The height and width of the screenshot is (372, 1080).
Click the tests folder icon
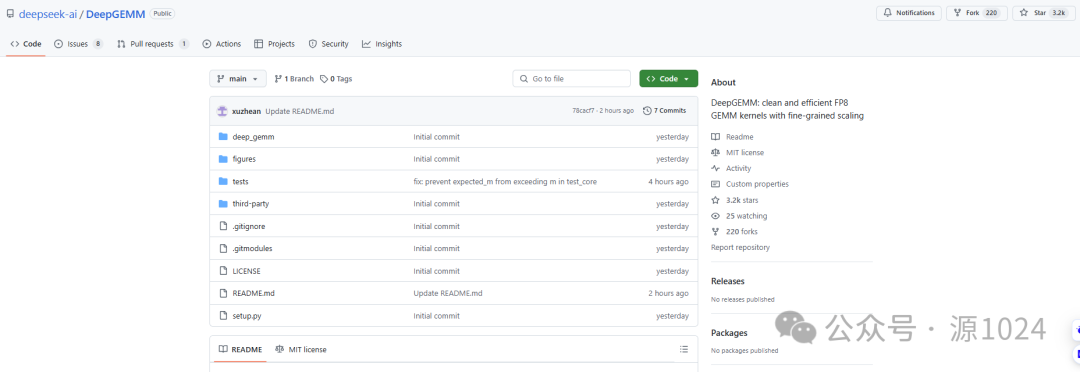point(223,181)
